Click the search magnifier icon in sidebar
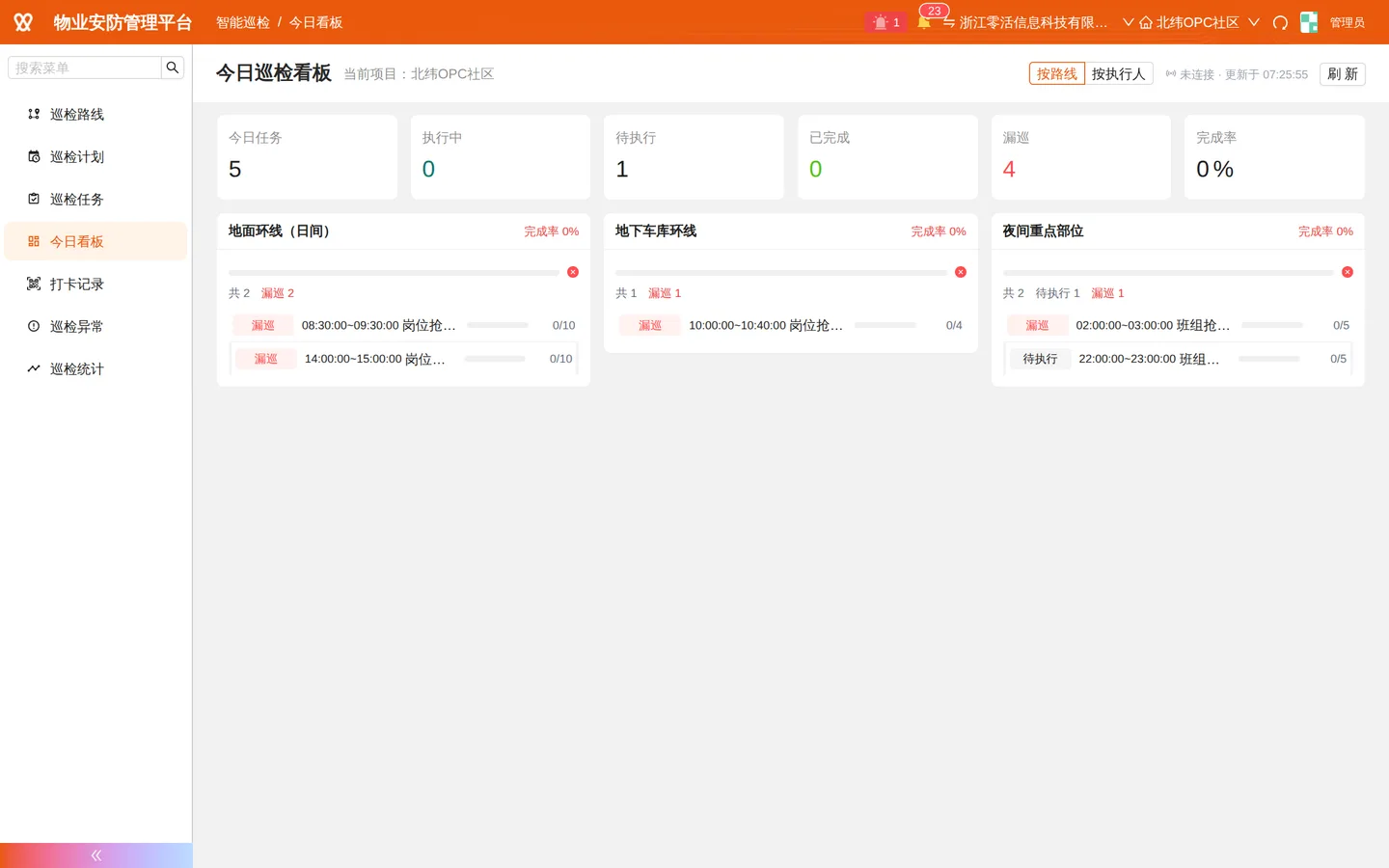Screen dimensions: 1389x868 (173, 68)
